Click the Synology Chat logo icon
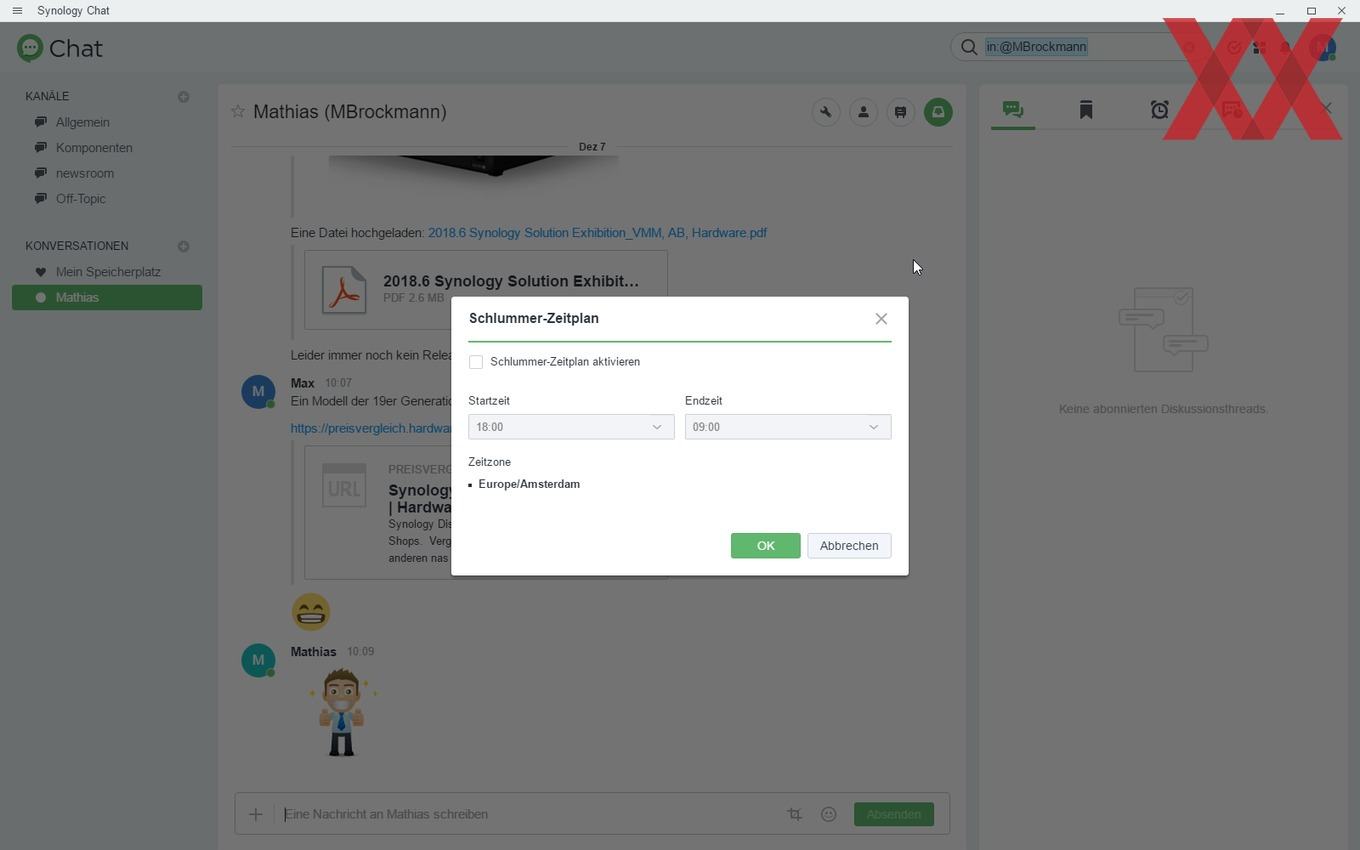The height and width of the screenshot is (850, 1360). point(30,48)
